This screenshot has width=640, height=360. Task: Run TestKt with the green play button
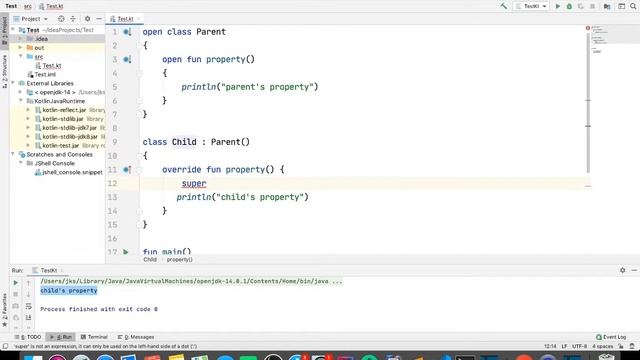click(x=558, y=6)
